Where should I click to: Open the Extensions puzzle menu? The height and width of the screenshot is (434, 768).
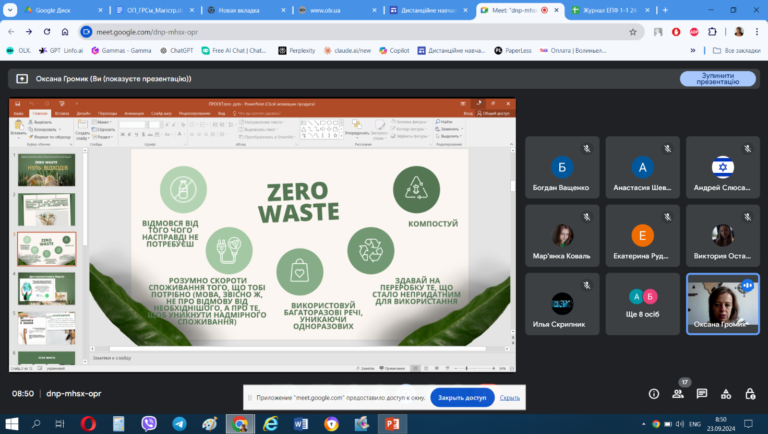click(x=712, y=32)
